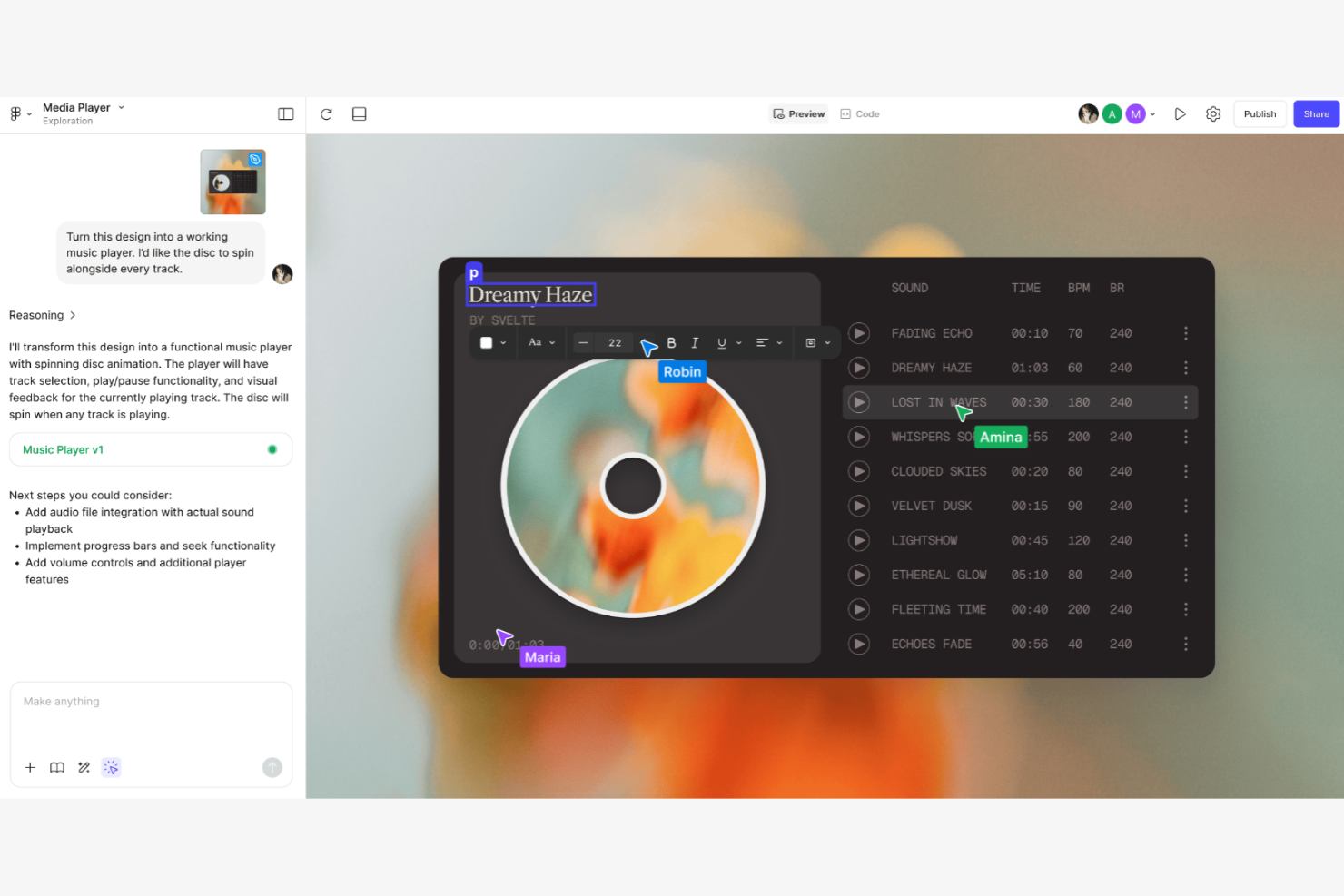The width and height of the screenshot is (1344, 896).
Task: Toggle italic formatting in text toolbar
Action: click(x=695, y=342)
